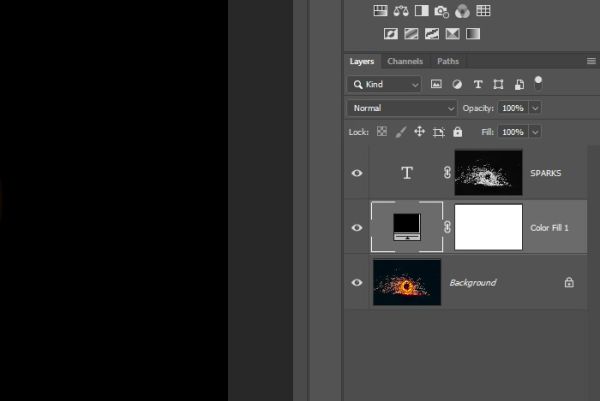Add a Color Lookup adjustment
The width and height of the screenshot is (600, 401).
(483, 11)
